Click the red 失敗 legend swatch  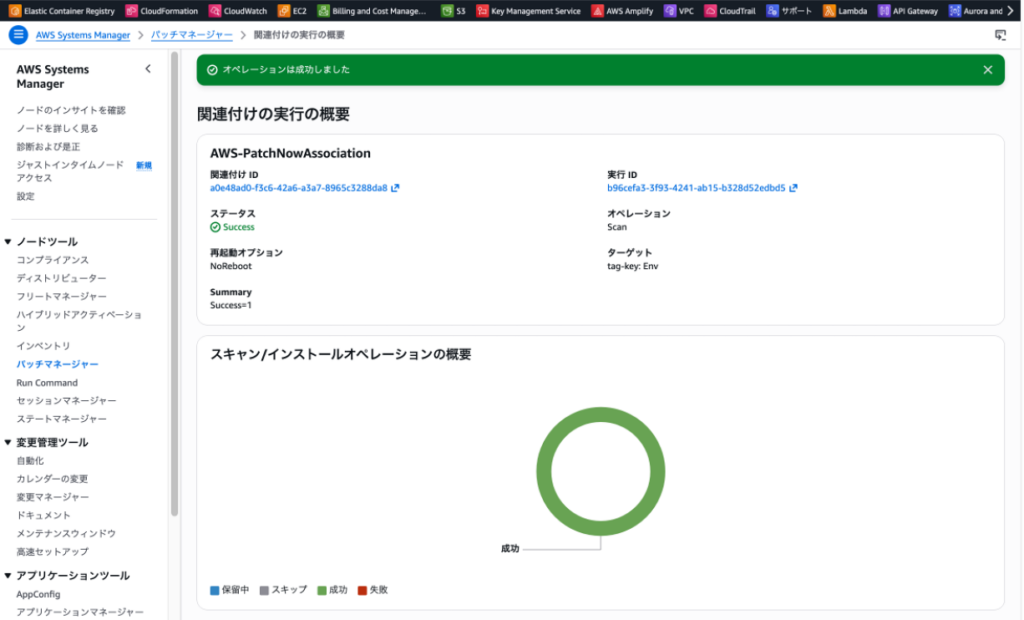pyautogui.click(x=362, y=591)
